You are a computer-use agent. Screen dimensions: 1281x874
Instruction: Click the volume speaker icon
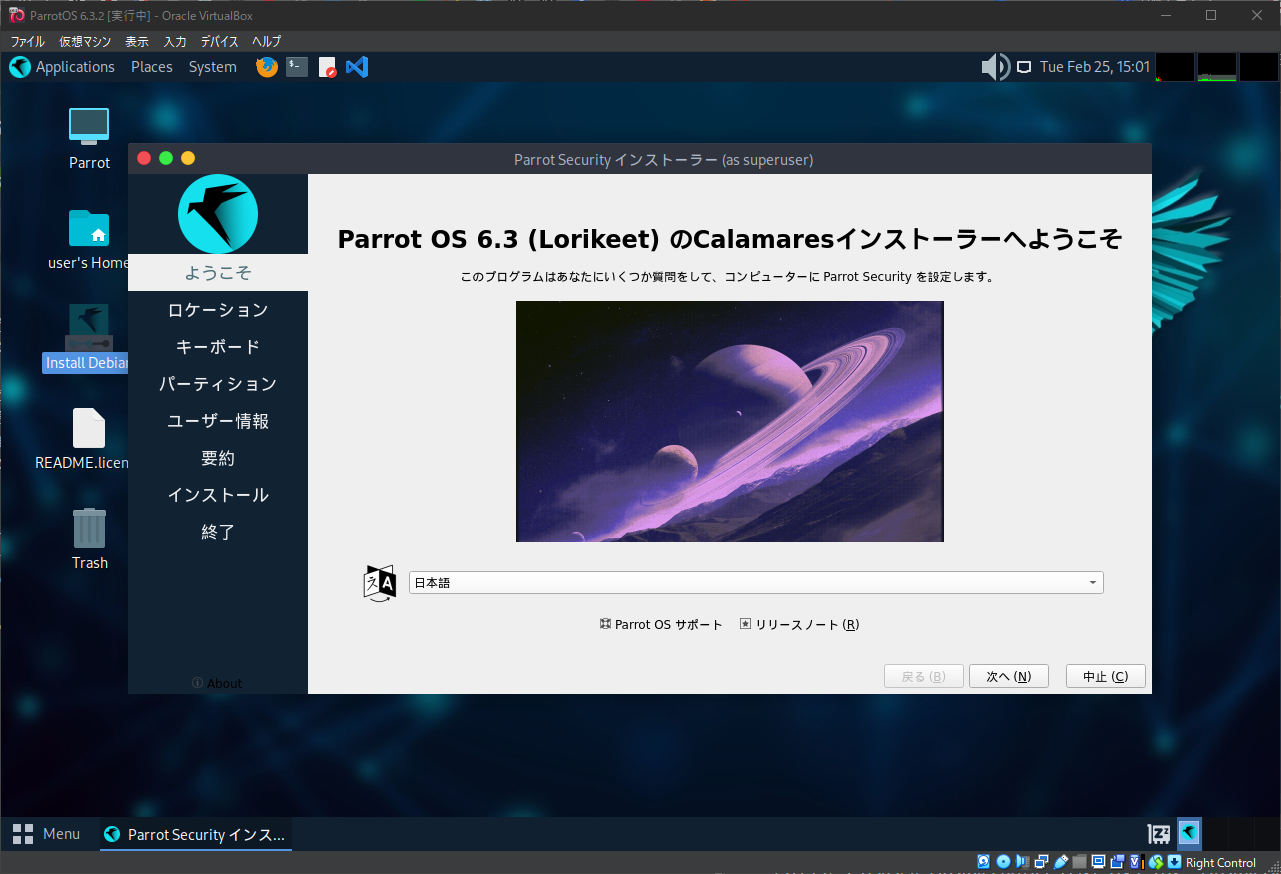coord(996,67)
